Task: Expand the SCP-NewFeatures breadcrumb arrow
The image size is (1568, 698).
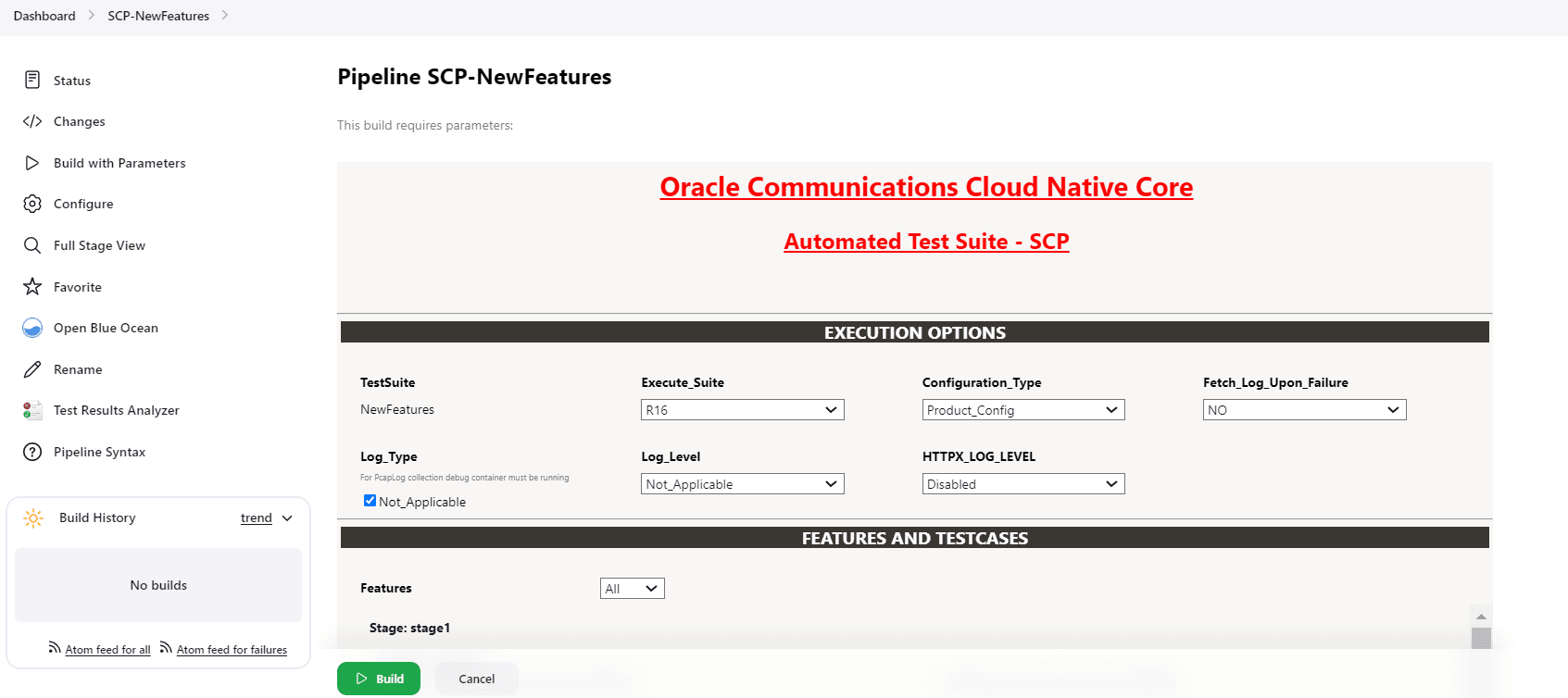Action: [225, 16]
